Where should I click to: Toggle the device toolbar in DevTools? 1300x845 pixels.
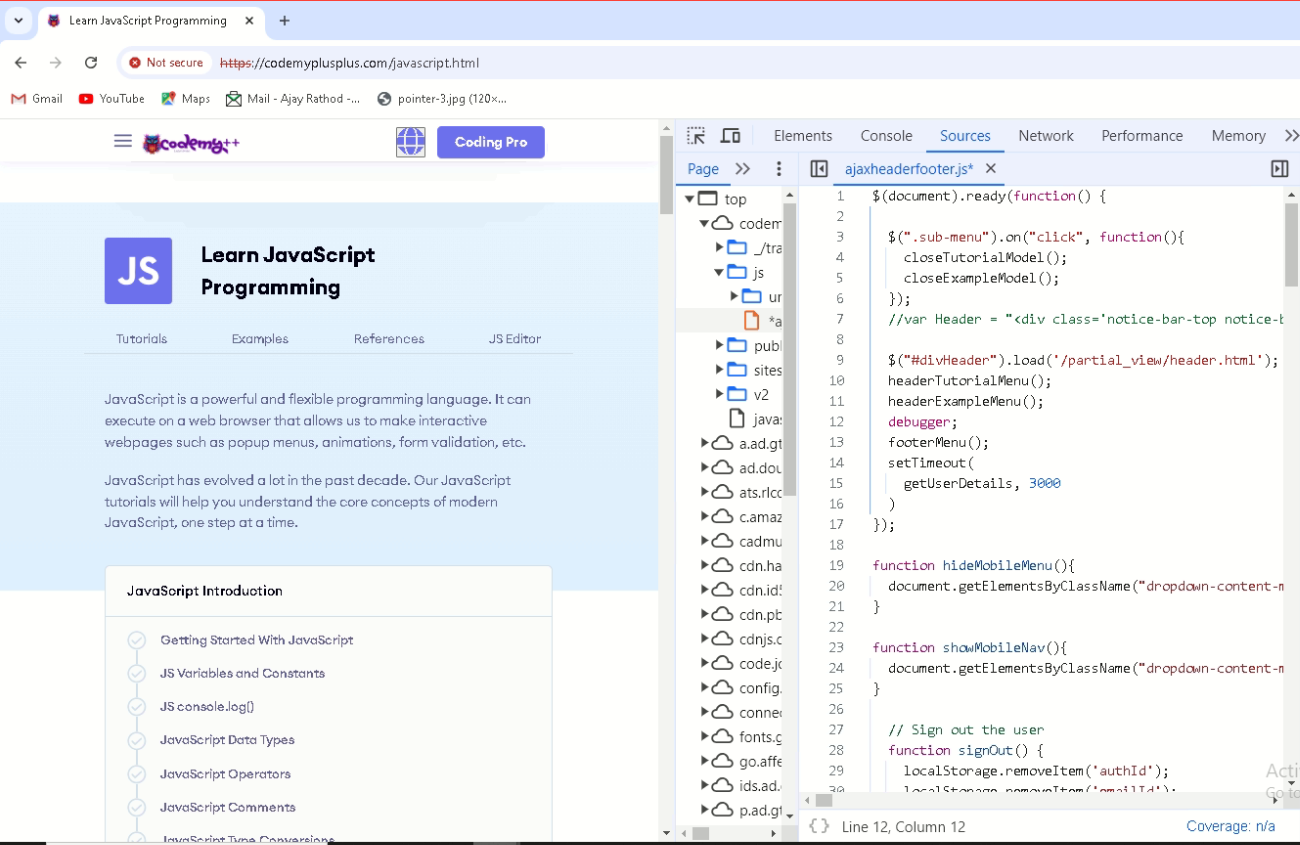(730, 134)
